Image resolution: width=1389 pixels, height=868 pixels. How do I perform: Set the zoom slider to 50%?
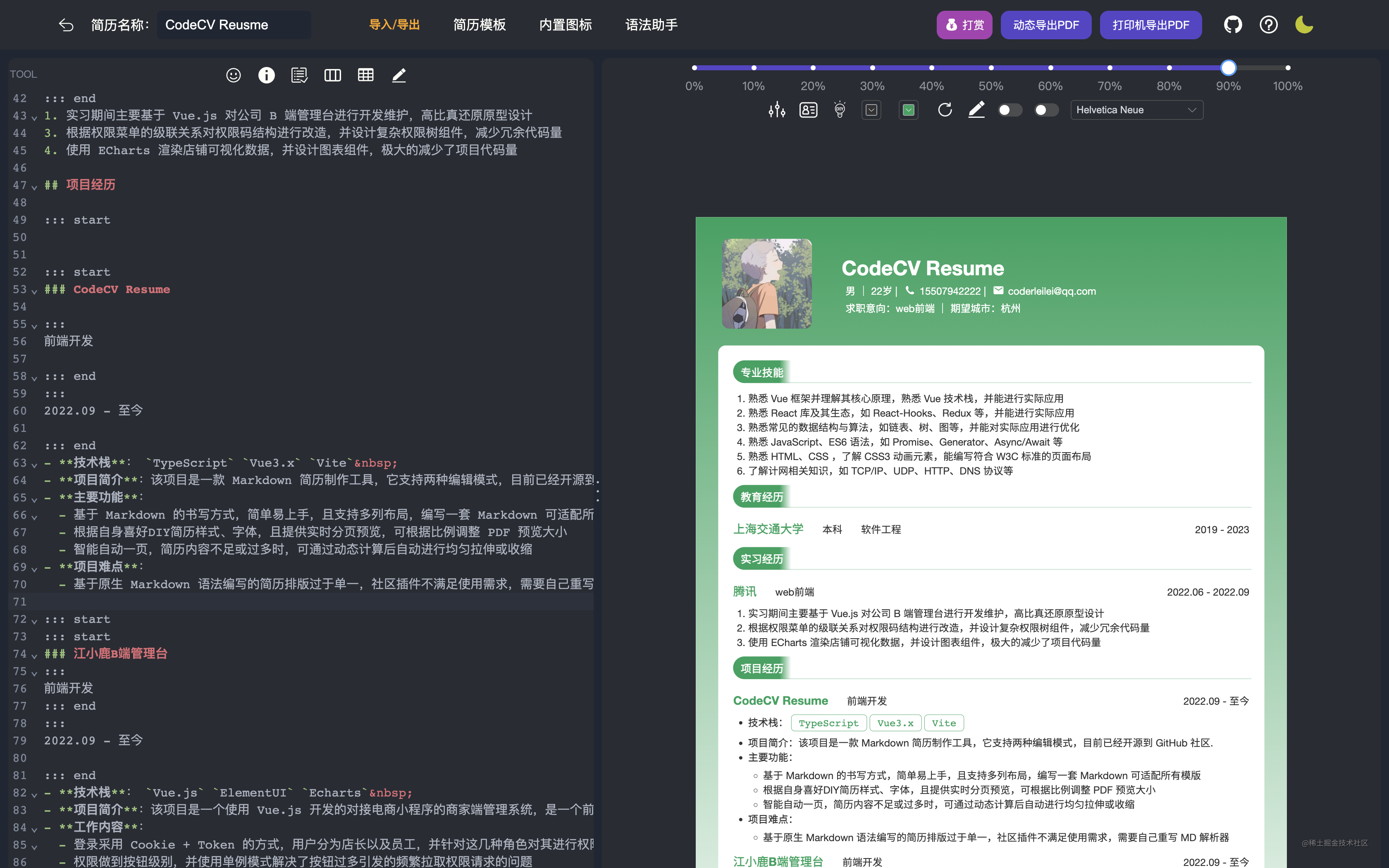990,68
